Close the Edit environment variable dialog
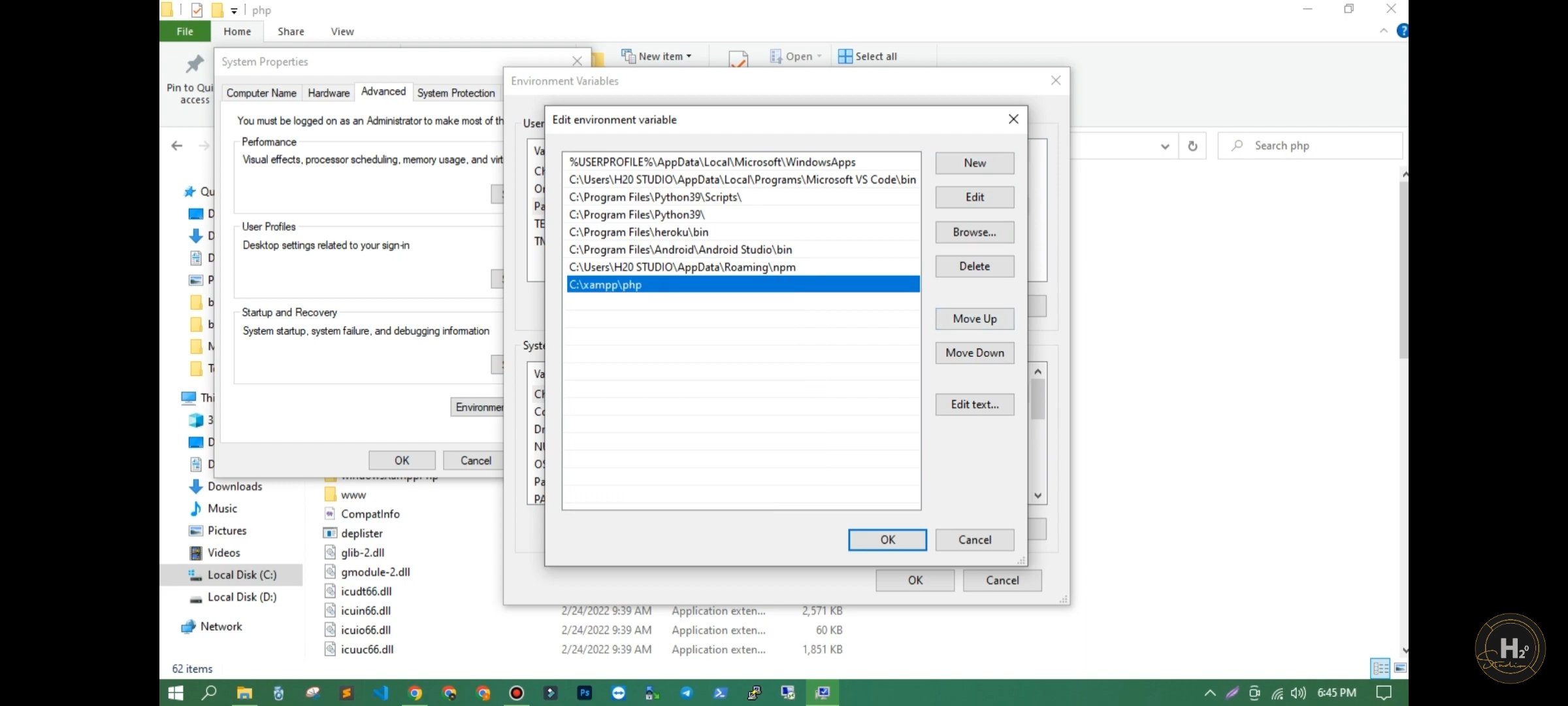The image size is (1568, 706). tap(1013, 119)
